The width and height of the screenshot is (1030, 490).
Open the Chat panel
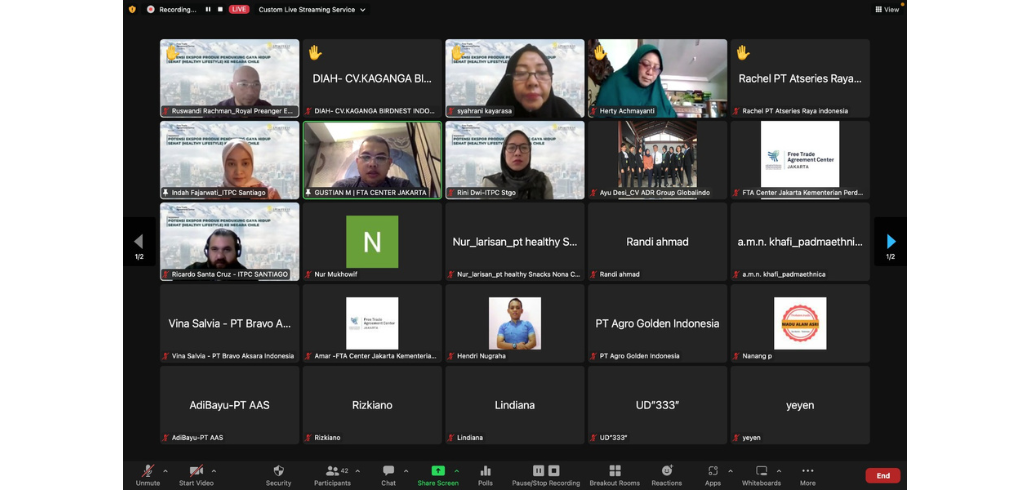388,473
